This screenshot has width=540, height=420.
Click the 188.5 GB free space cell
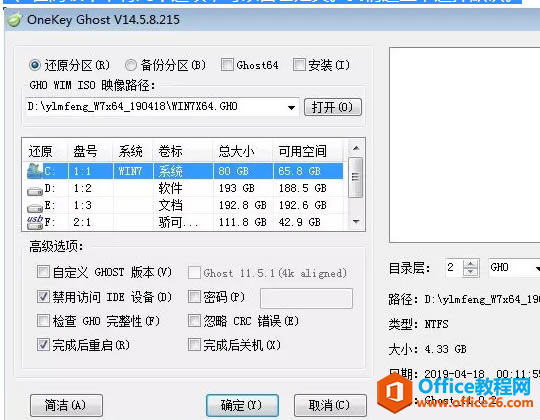(302, 188)
